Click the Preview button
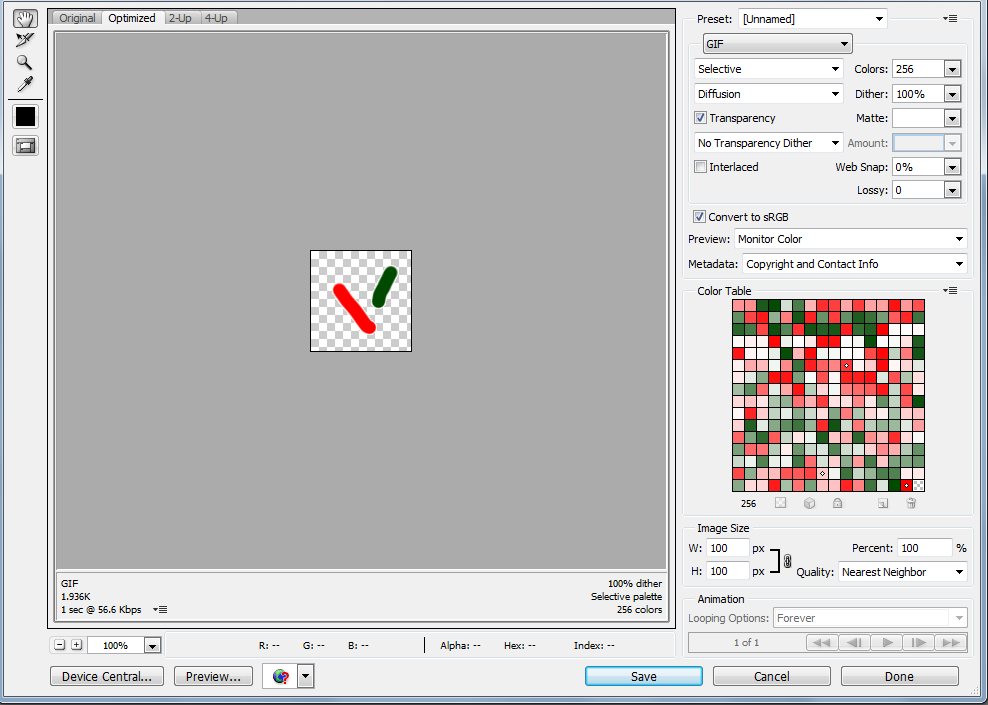The height and width of the screenshot is (705, 988). [x=213, y=676]
